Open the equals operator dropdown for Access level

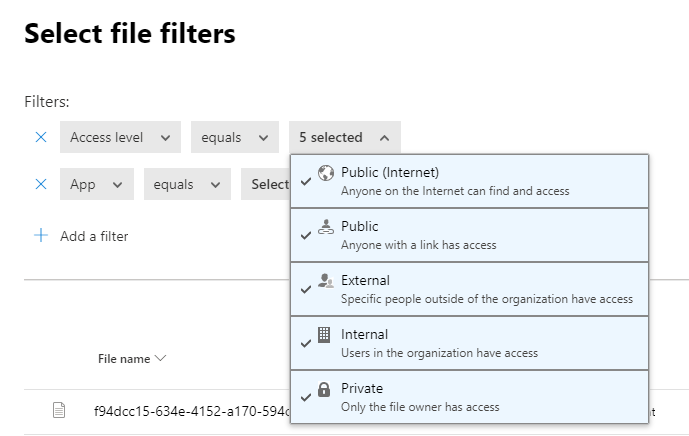coord(234,137)
